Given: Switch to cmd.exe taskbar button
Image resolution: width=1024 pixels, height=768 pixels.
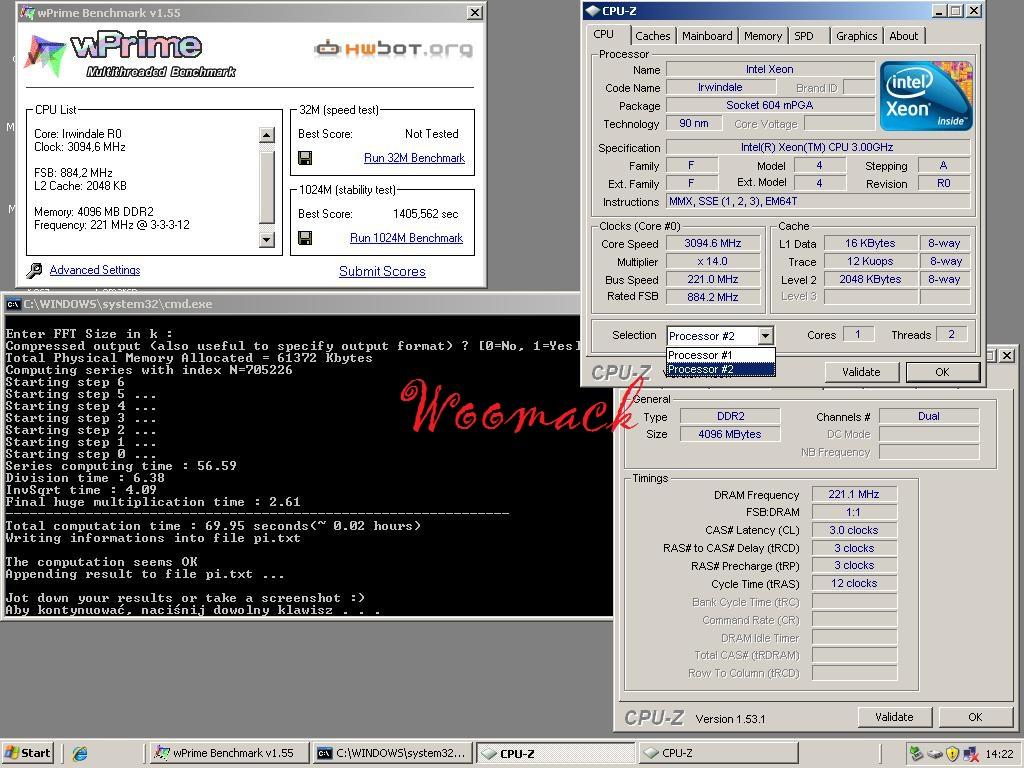Looking at the screenshot, I should 392,753.
